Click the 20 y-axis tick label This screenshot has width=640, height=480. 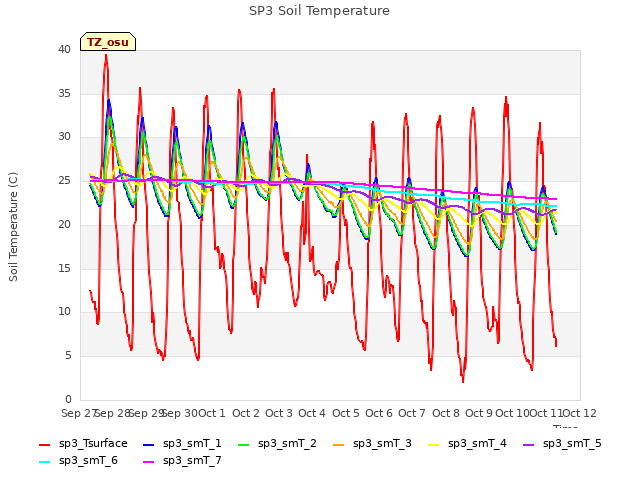tap(64, 224)
